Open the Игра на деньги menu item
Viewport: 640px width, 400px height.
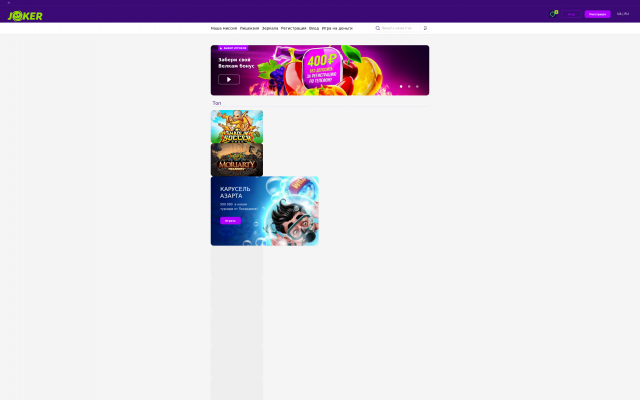click(337, 28)
